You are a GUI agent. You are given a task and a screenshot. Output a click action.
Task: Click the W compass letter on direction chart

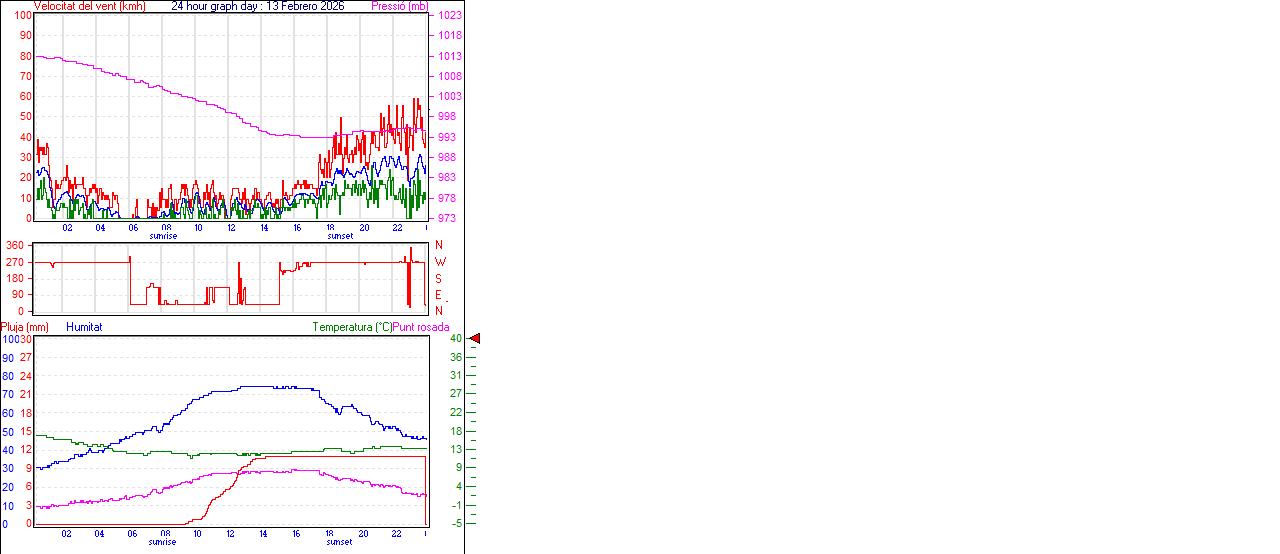(x=439, y=262)
